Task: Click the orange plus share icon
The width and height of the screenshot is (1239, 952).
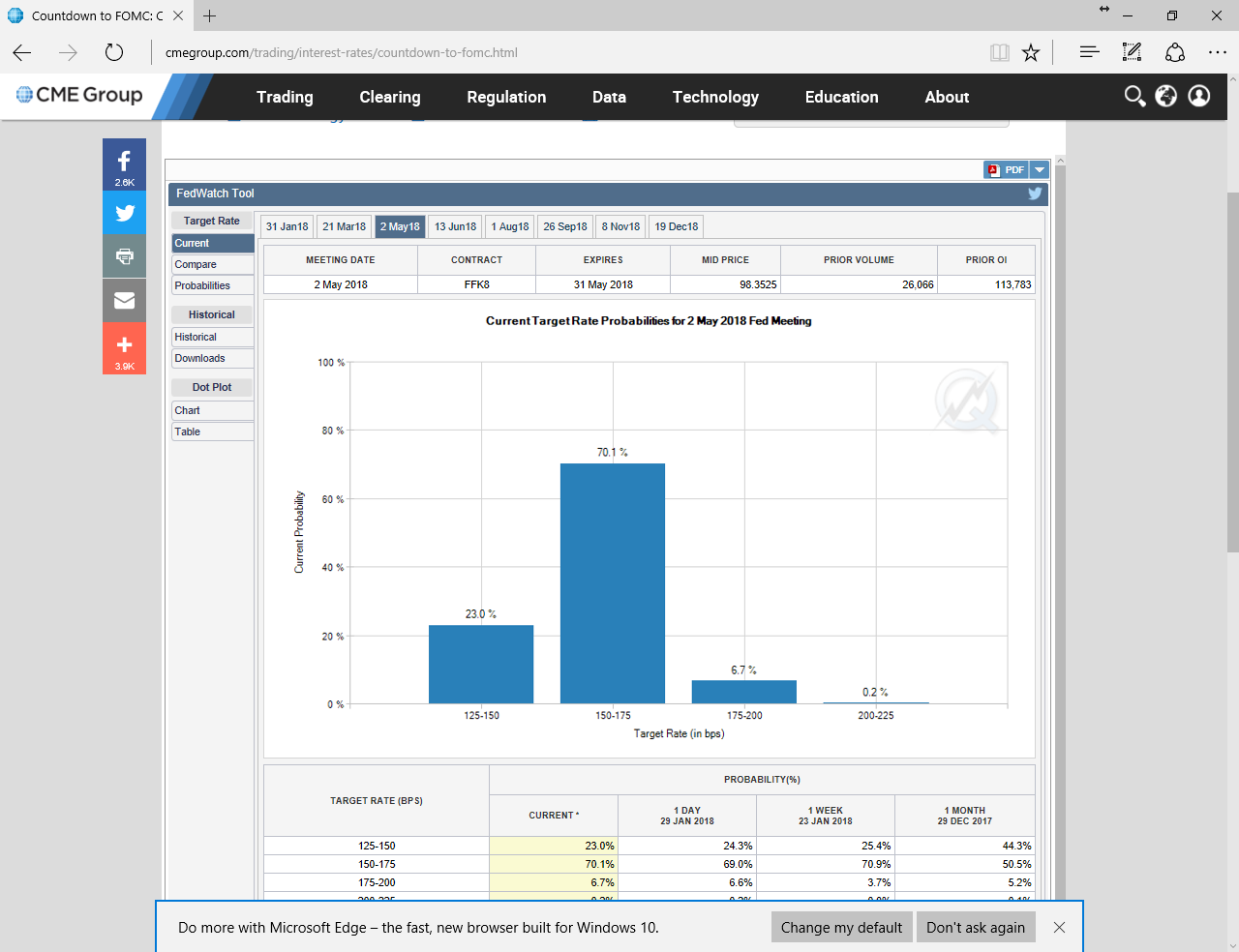Action: coord(124,347)
